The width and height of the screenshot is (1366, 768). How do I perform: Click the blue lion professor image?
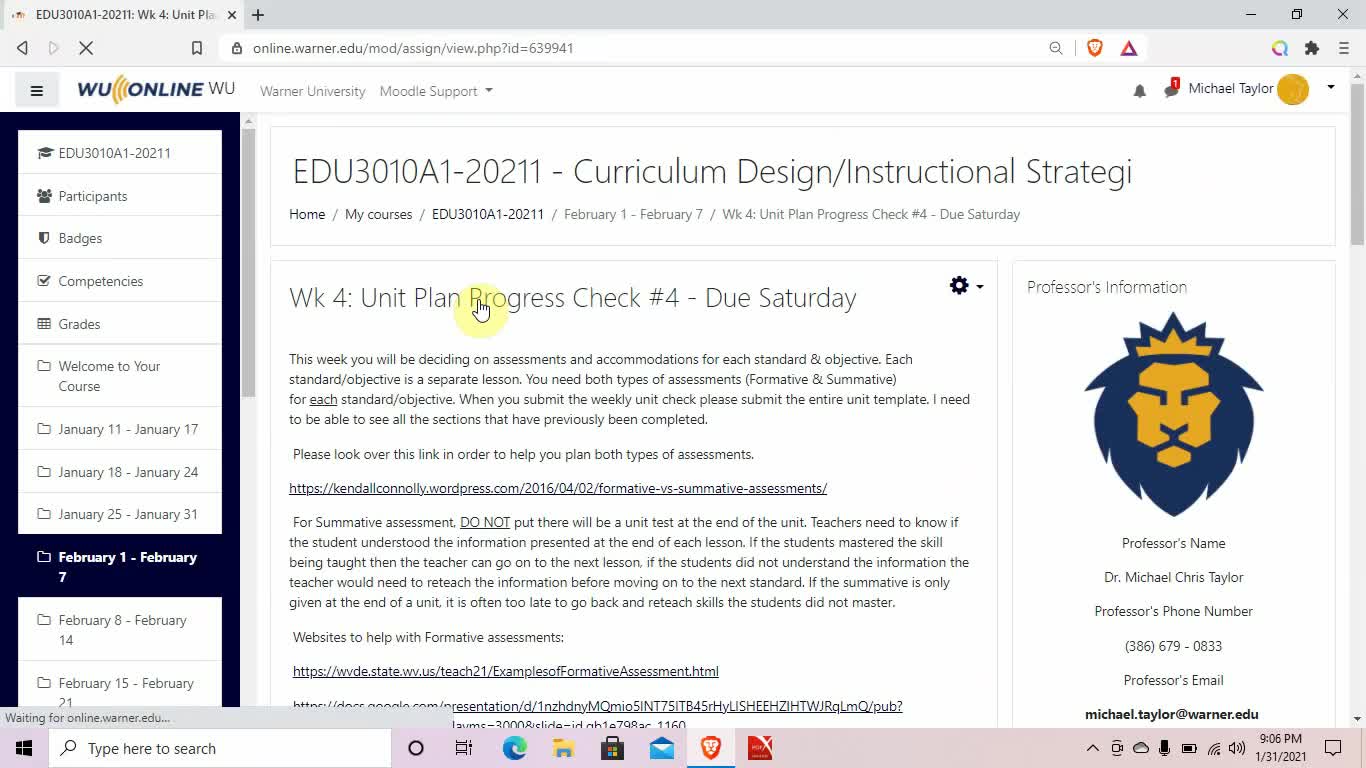coord(1173,414)
